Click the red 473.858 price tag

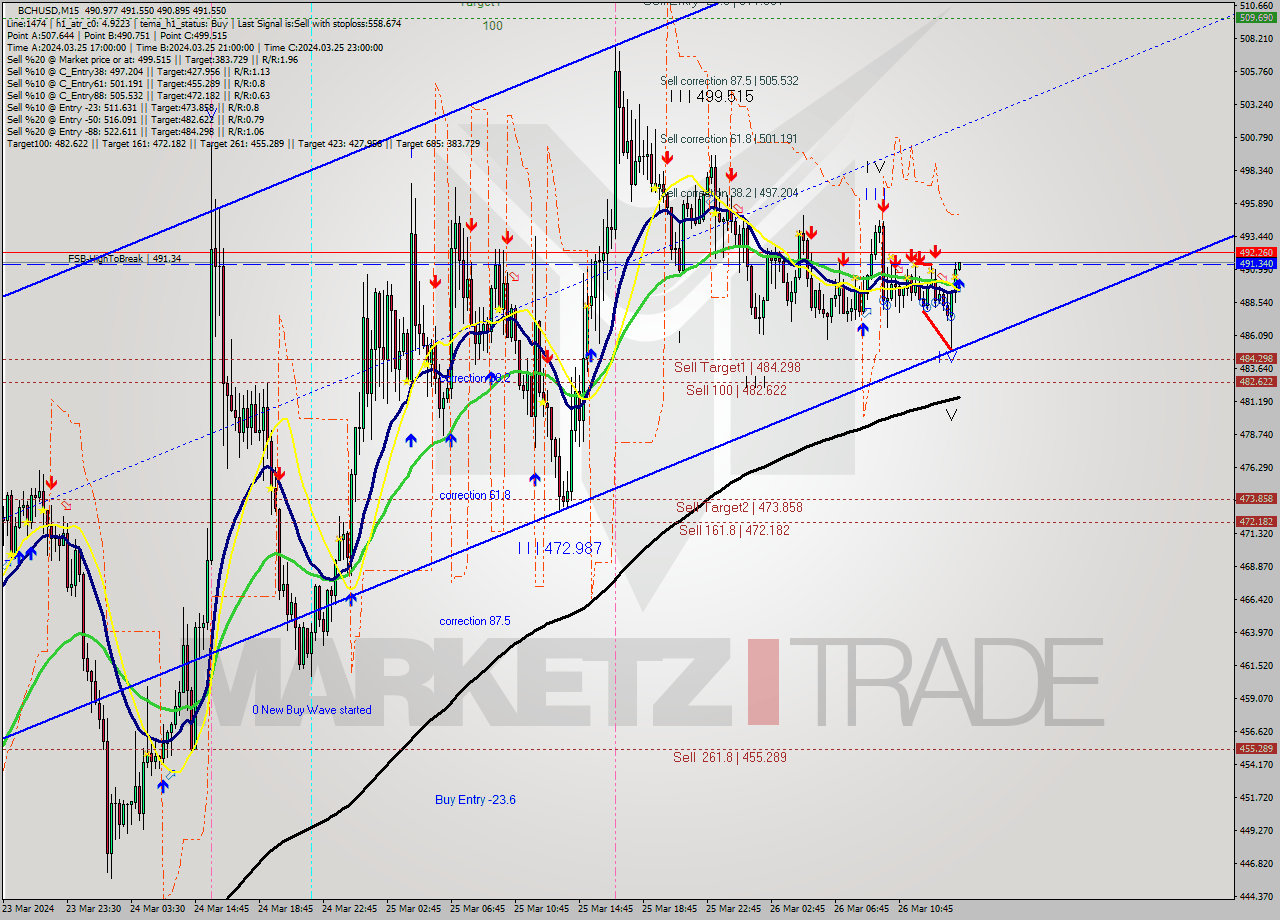pyautogui.click(x=1256, y=498)
